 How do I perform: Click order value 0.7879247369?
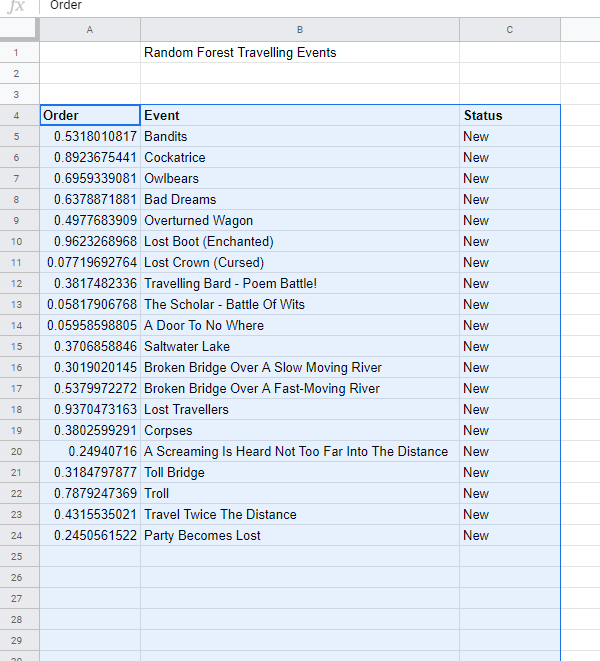(90, 494)
